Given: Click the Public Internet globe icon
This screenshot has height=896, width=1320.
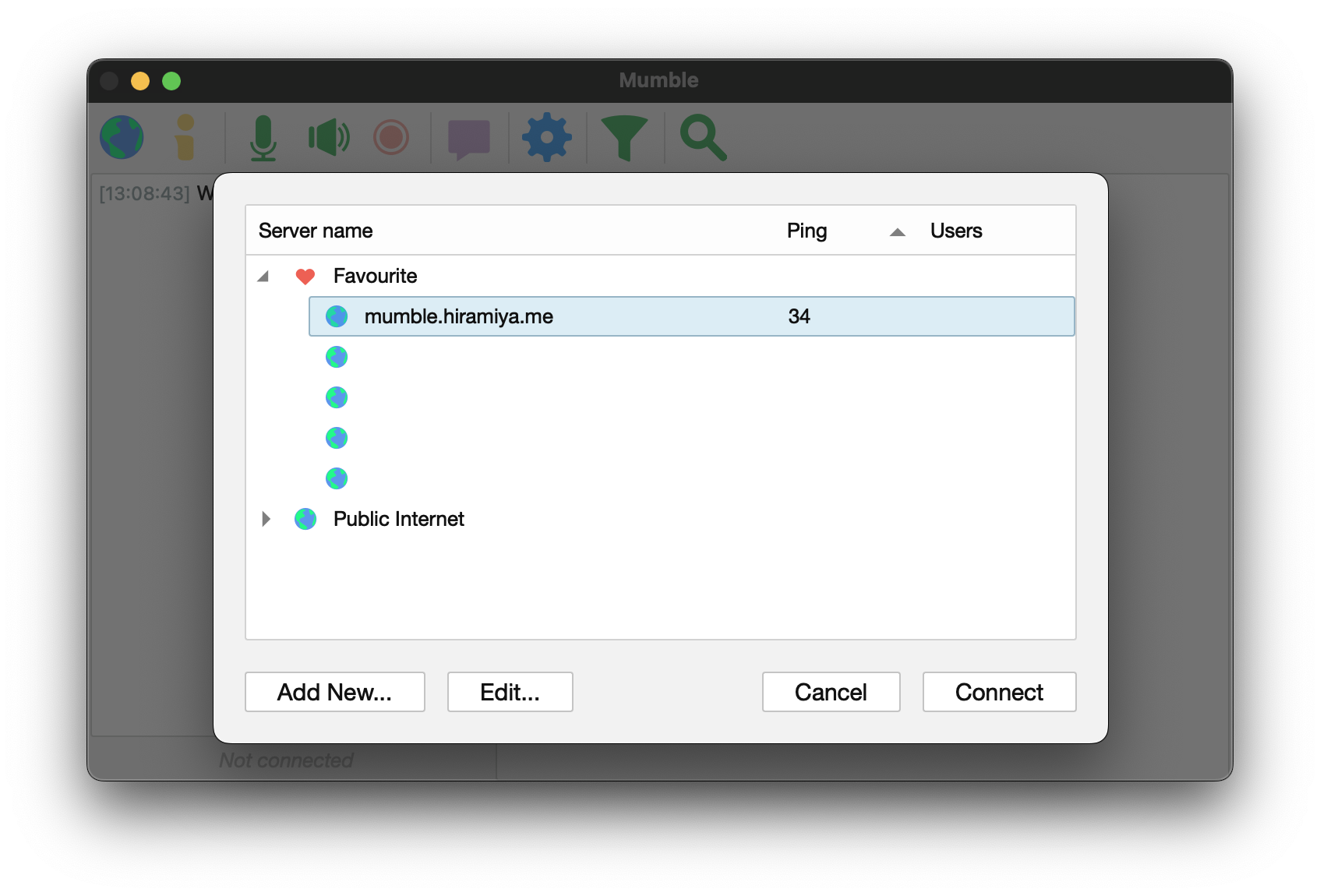Looking at the screenshot, I should point(305,519).
